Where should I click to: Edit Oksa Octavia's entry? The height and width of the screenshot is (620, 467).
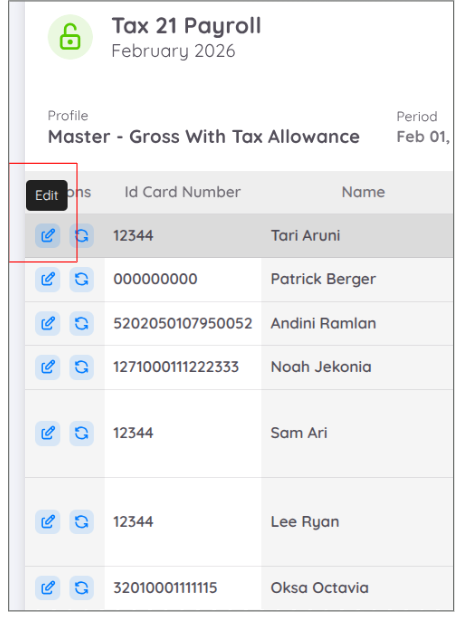pyautogui.click(x=47, y=588)
